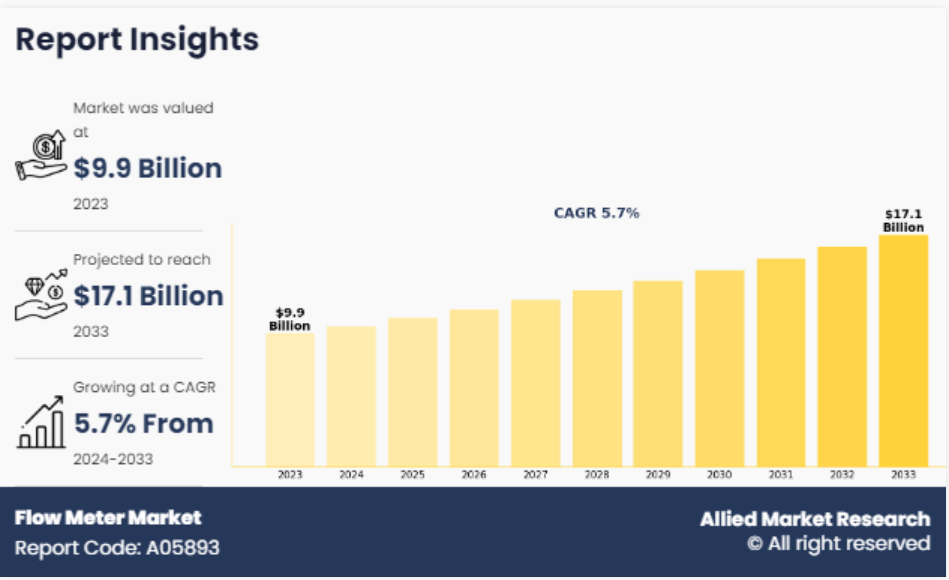This screenshot has width=949, height=580.
Task: Click the Flow Meter Market title
Action: (x=108, y=518)
